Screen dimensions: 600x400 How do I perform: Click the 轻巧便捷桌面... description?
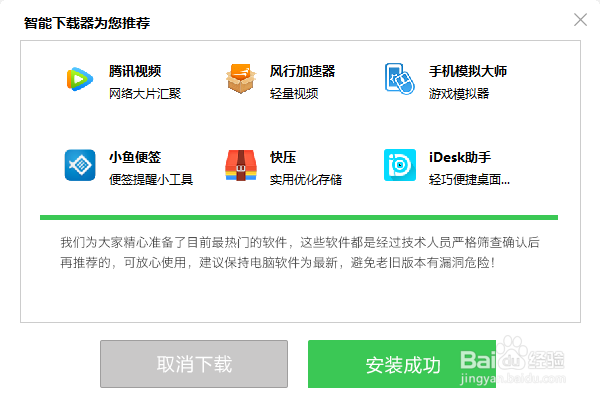click(469, 180)
